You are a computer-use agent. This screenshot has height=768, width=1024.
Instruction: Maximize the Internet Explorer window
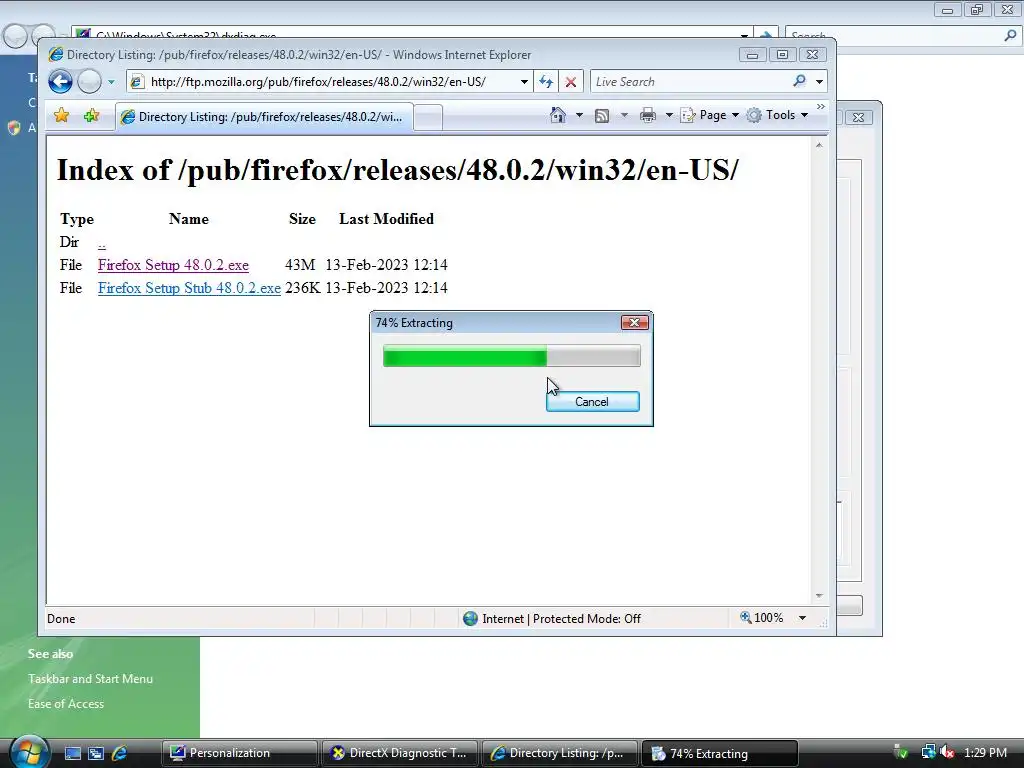(x=782, y=55)
